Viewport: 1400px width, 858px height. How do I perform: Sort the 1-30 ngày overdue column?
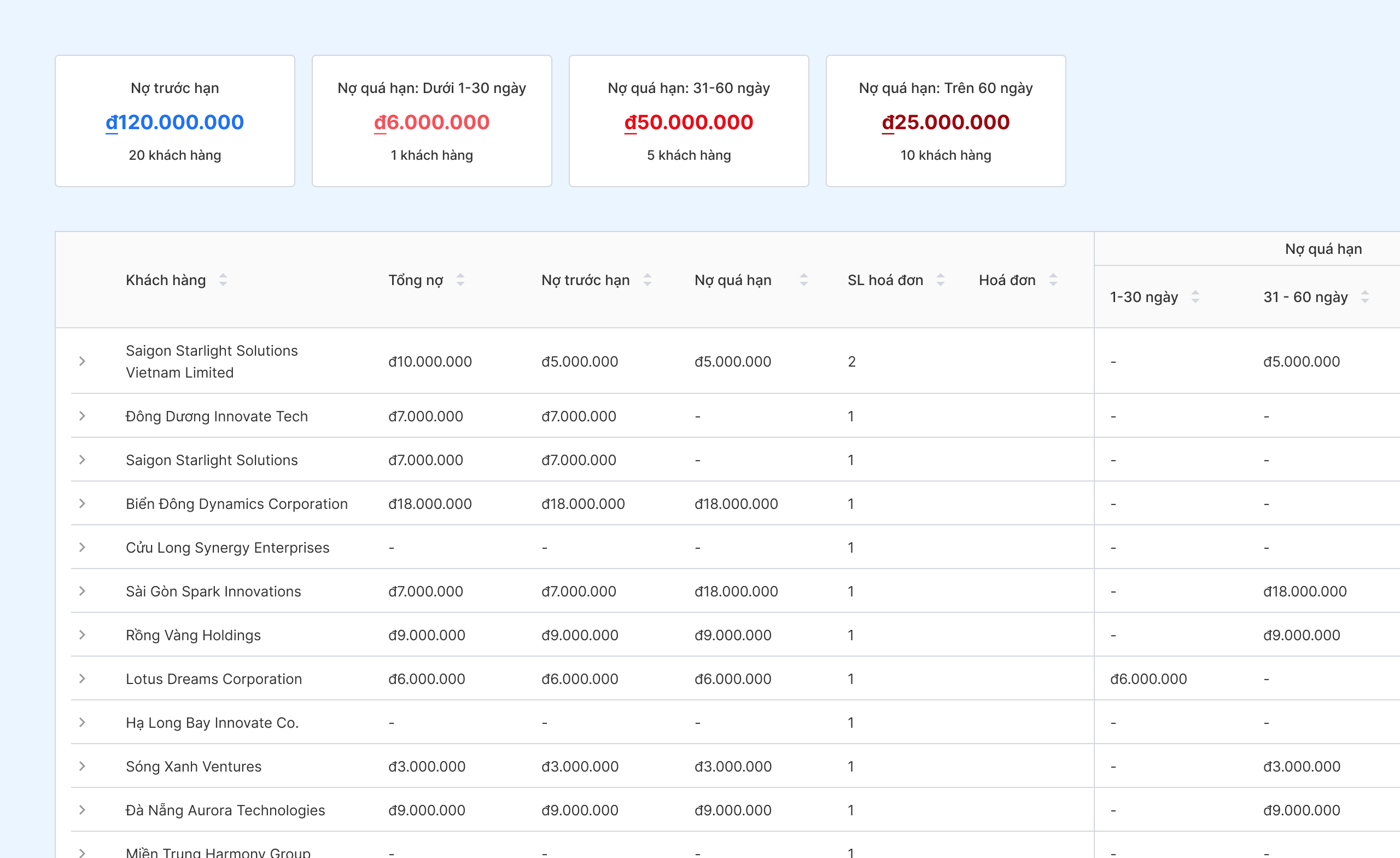click(1195, 296)
